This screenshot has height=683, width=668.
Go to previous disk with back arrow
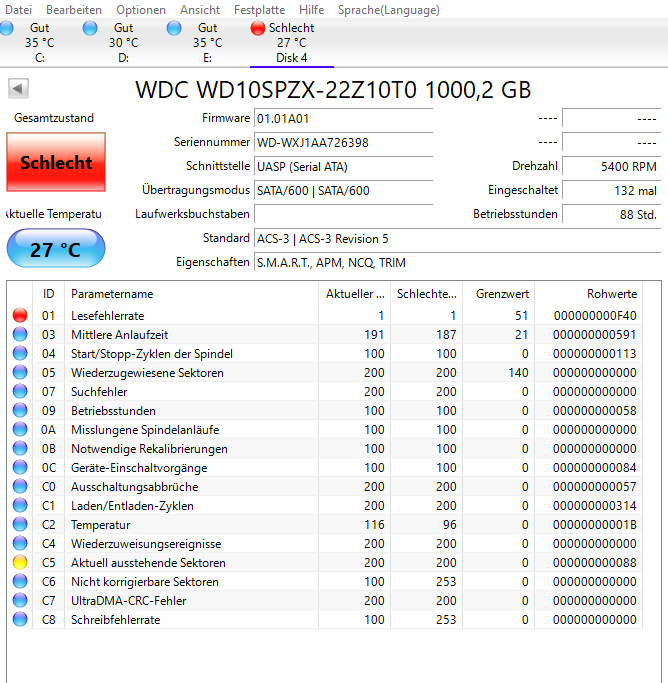pos(18,89)
